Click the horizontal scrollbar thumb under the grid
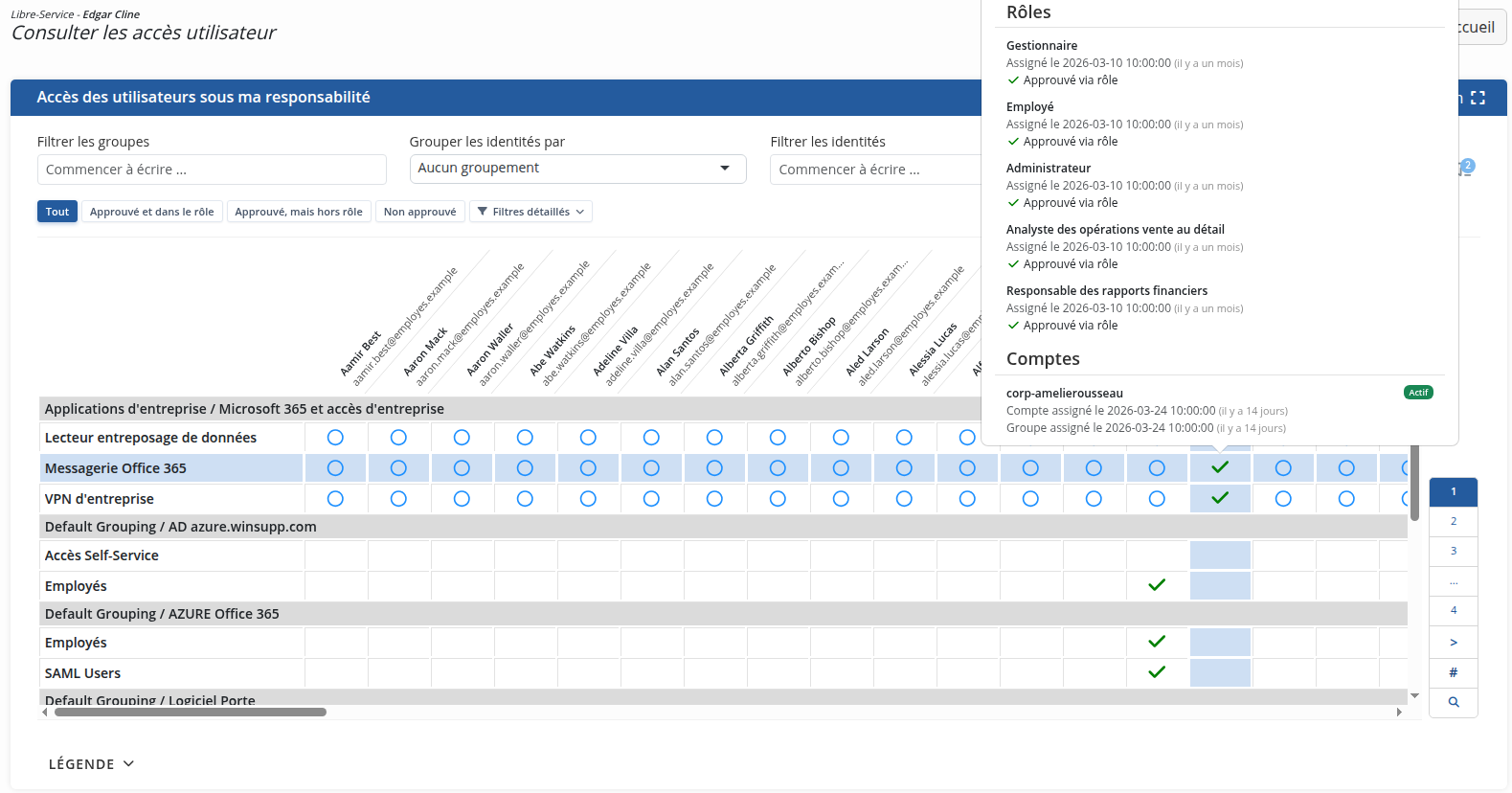The width and height of the screenshot is (1512, 793). (x=191, y=712)
